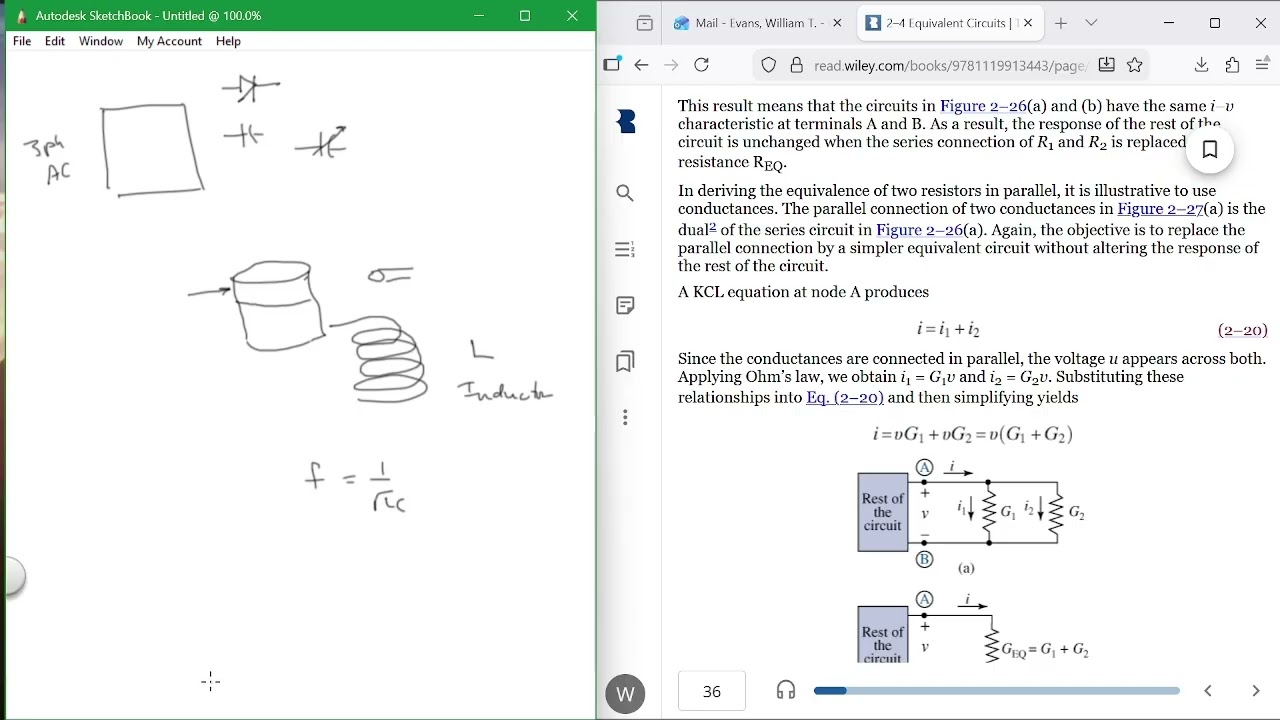Close the Mail browser tab
The height and width of the screenshot is (720, 1280).
pyautogui.click(x=837, y=23)
